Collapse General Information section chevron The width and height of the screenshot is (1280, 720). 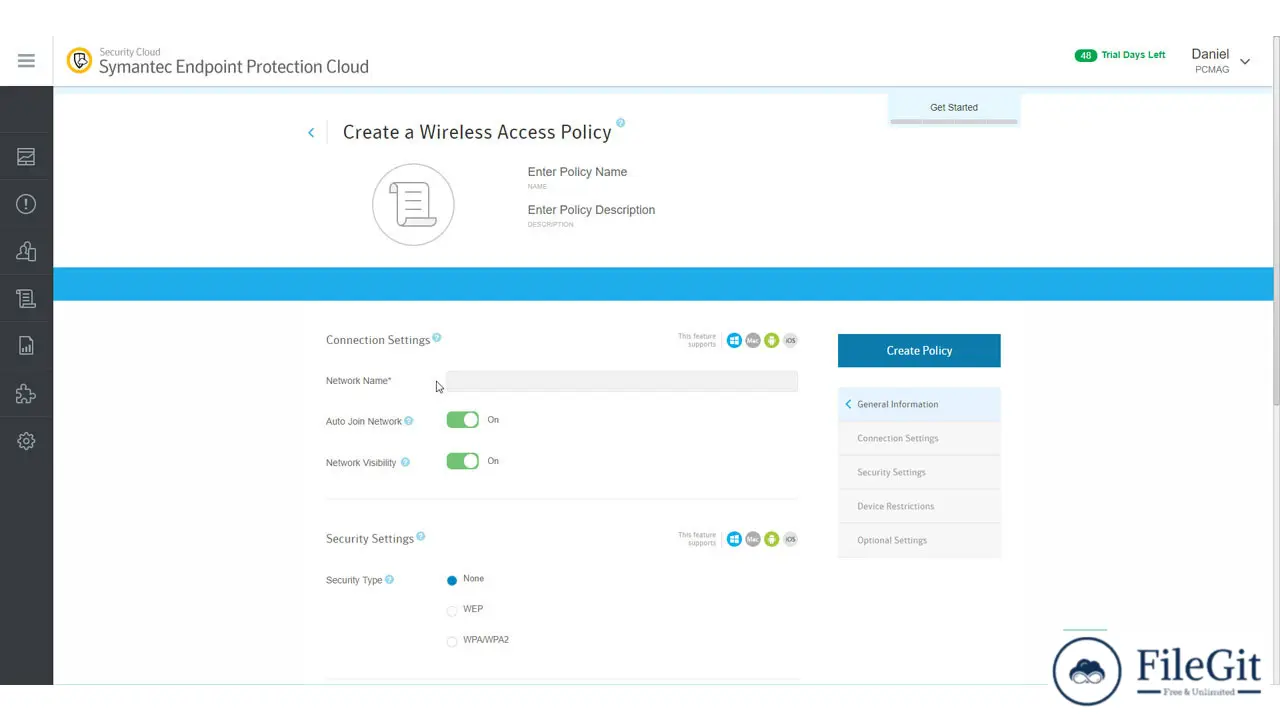pyautogui.click(x=848, y=404)
